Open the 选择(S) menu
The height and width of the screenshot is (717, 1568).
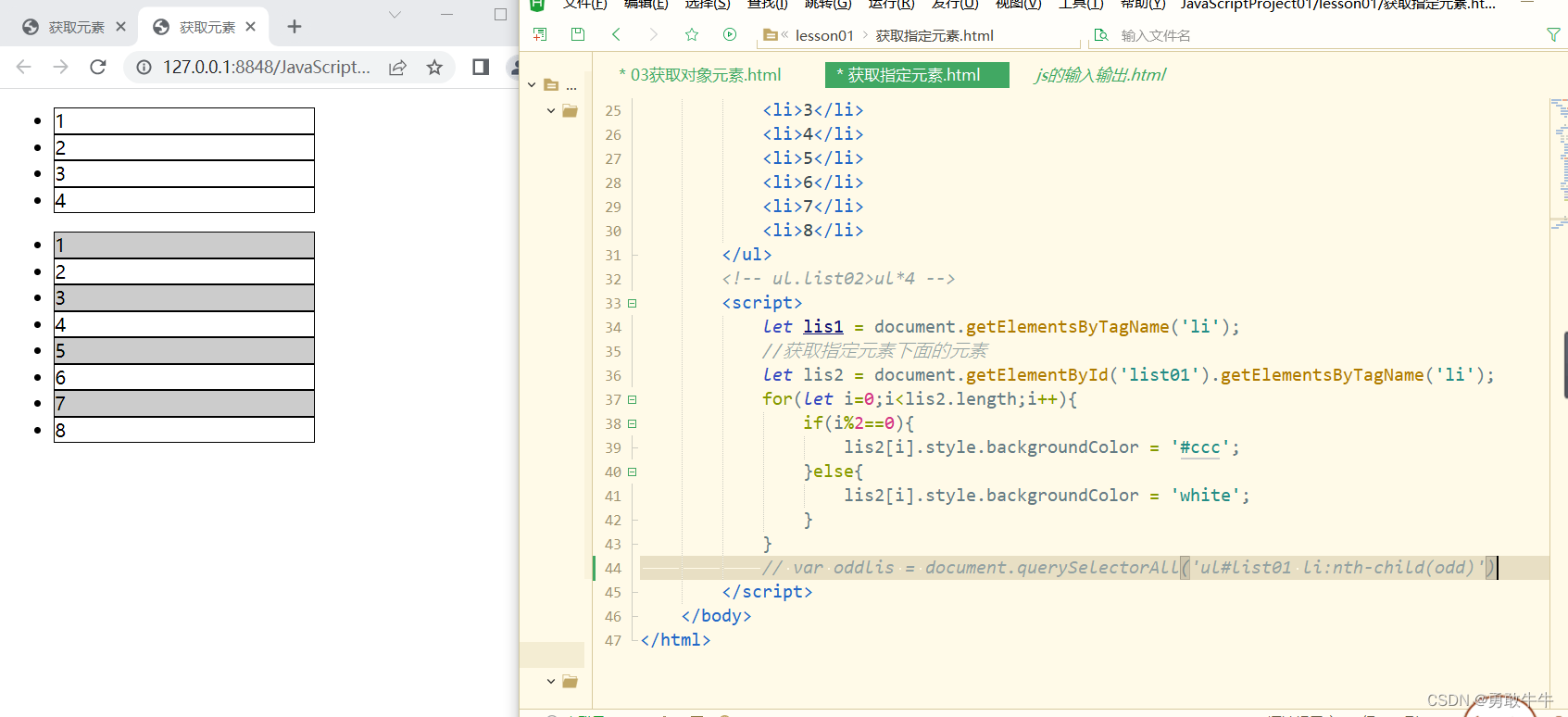[709, 5]
